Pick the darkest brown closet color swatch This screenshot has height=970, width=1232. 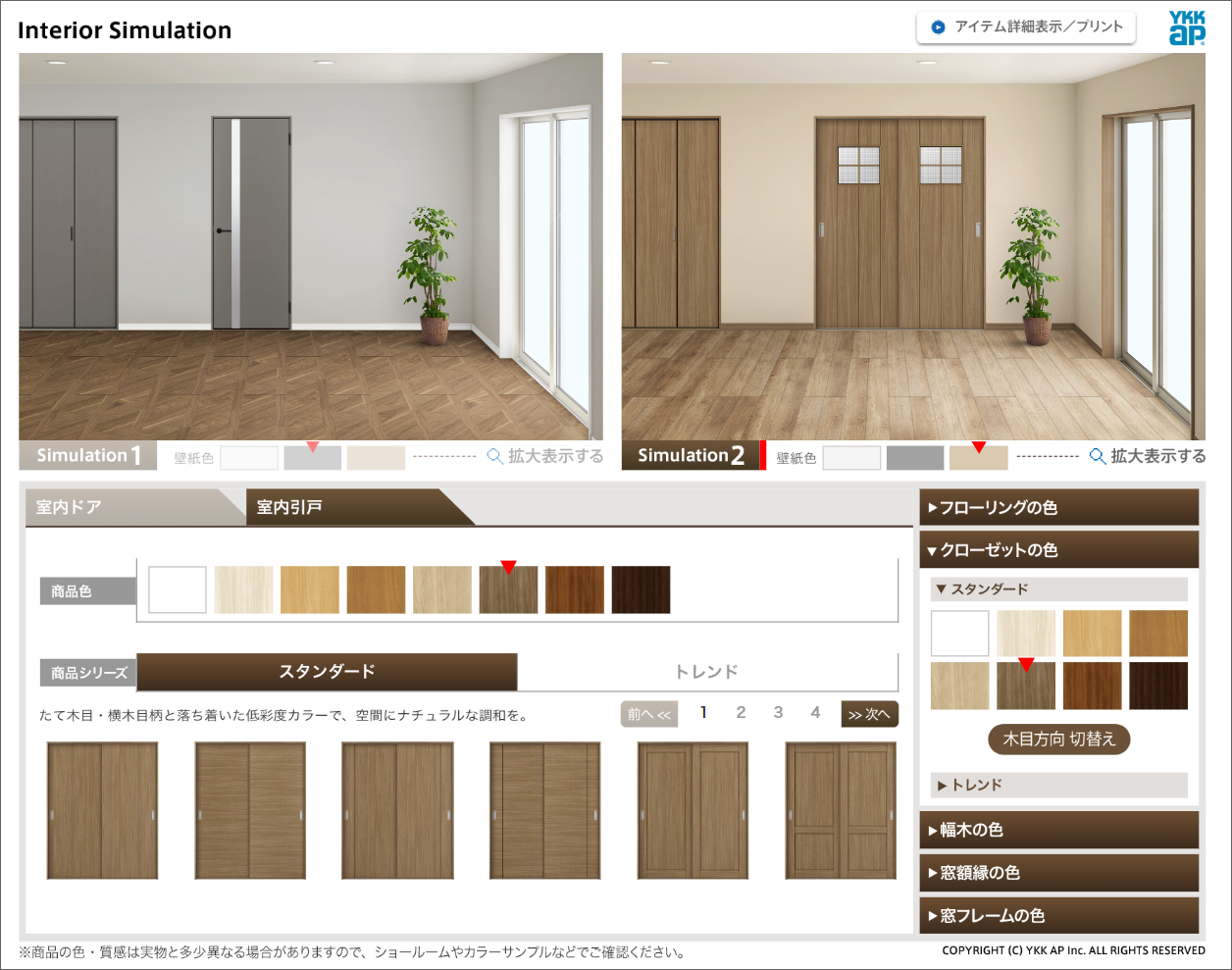point(1157,686)
